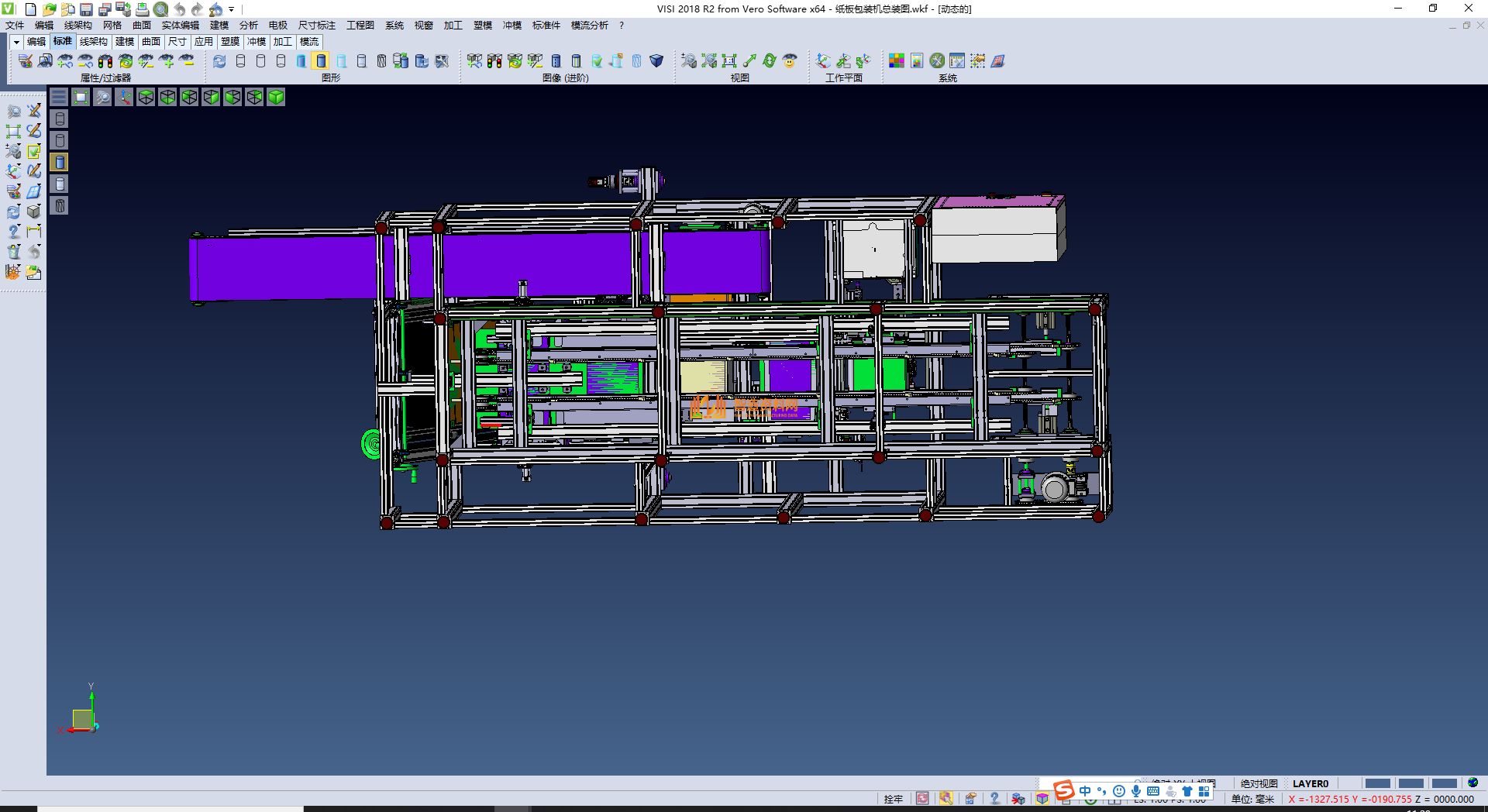The width and height of the screenshot is (1488, 812).
Task: Click the color palette grid icon
Action: pos(897,61)
